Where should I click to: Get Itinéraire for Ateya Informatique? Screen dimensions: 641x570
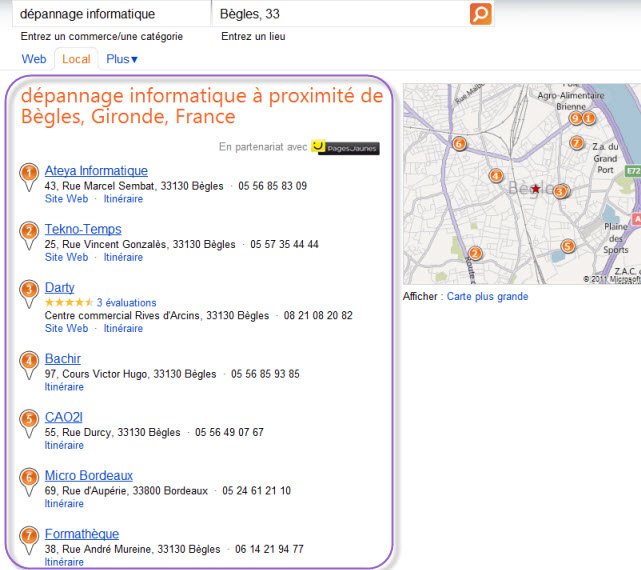tap(123, 199)
